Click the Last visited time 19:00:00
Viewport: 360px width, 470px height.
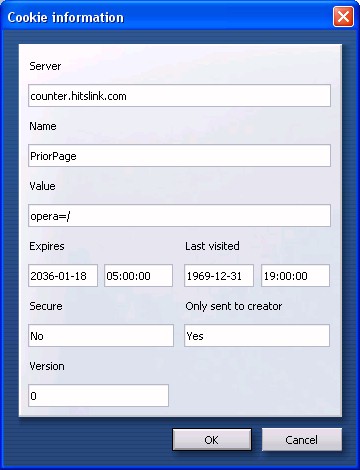point(295,276)
